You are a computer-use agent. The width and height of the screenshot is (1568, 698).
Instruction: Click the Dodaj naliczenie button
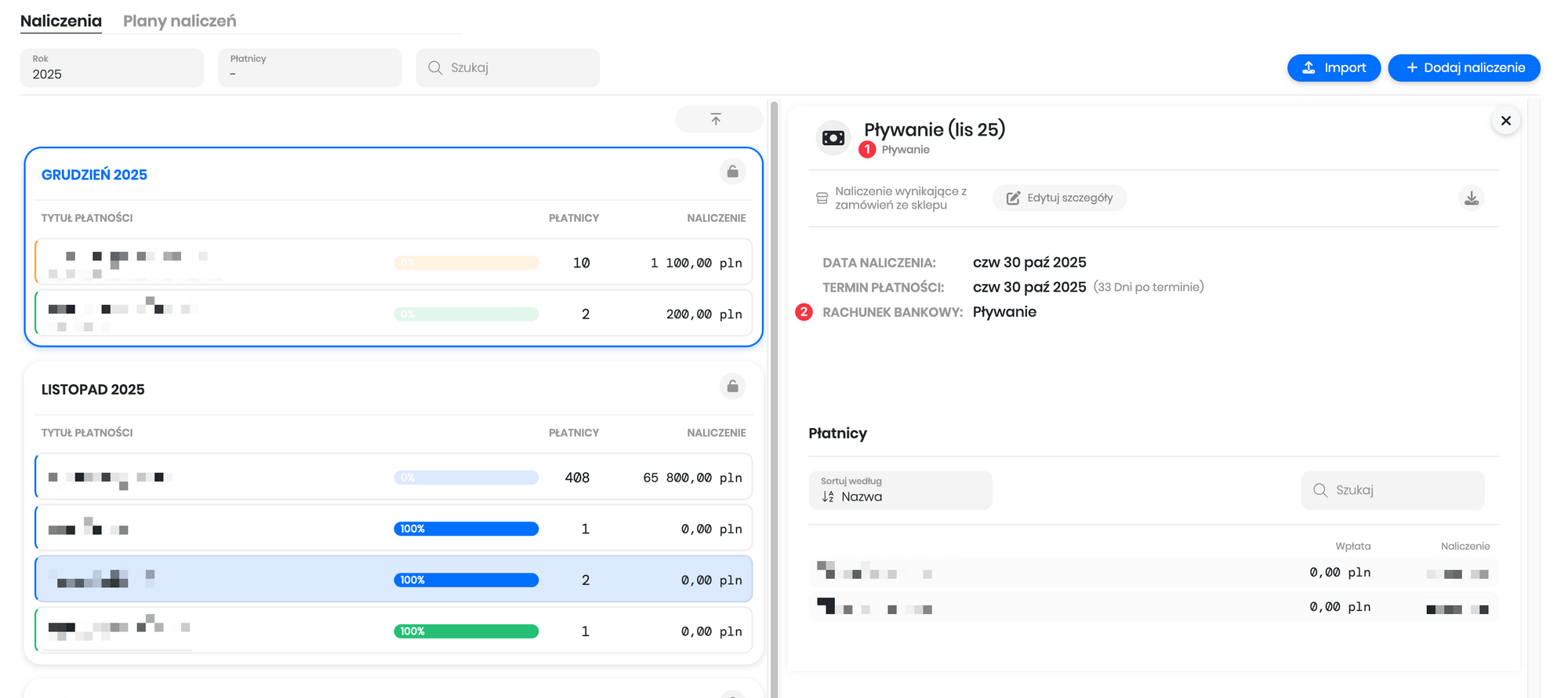click(x=1464, y=68)
